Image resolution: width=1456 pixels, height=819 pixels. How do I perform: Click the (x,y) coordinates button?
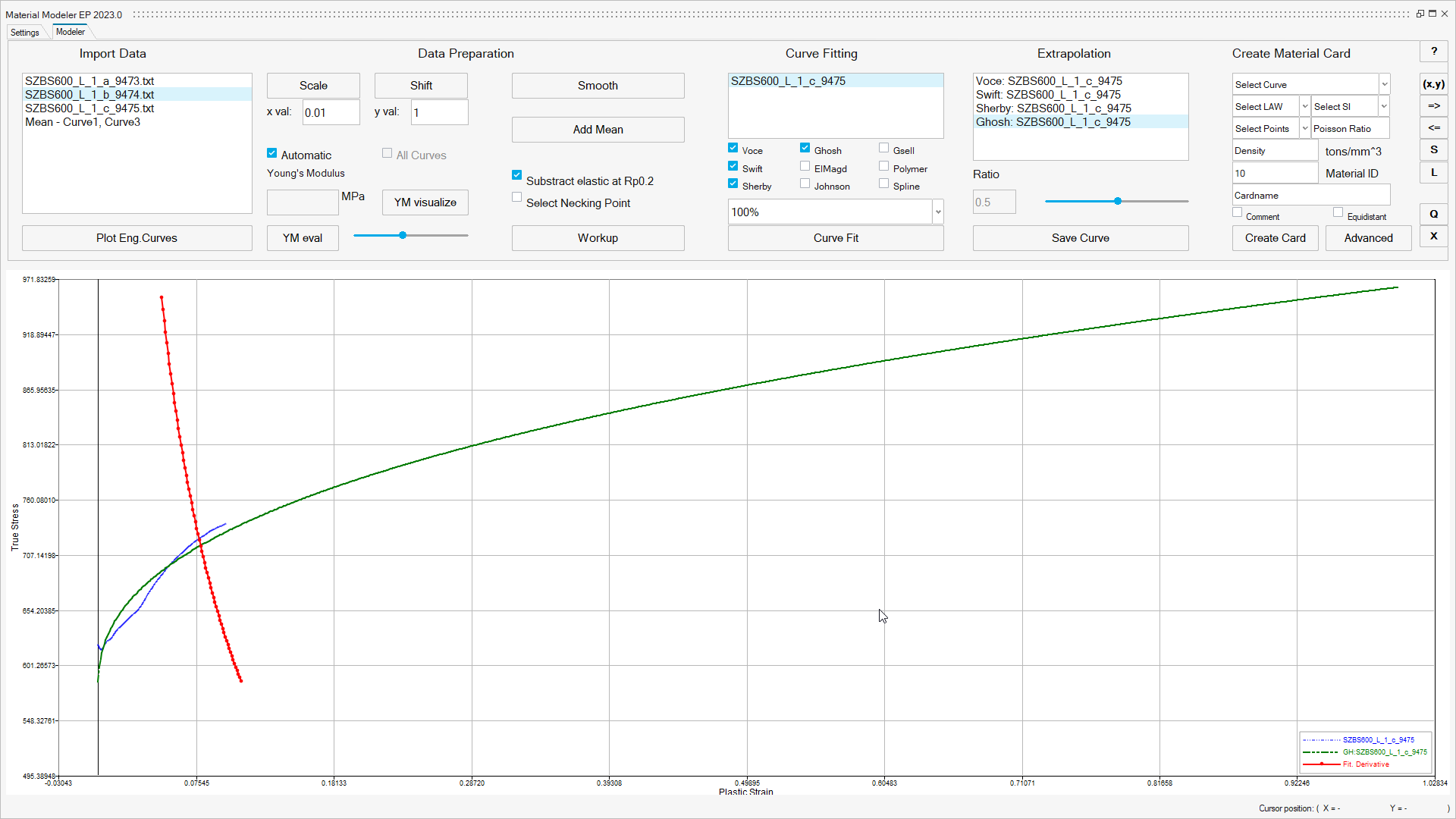pyautogui.click(x=1433, y=84)
